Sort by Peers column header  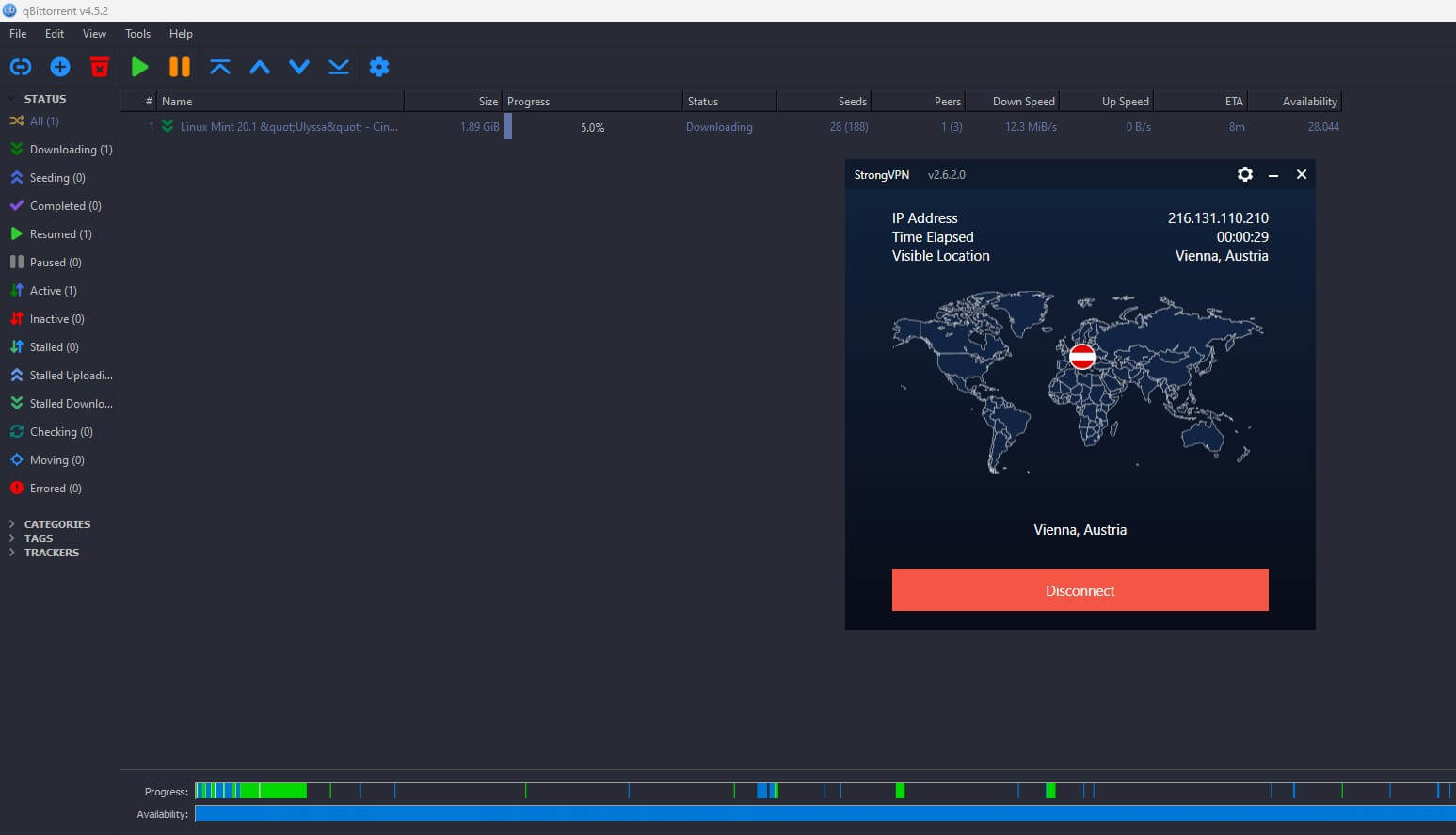918,102
